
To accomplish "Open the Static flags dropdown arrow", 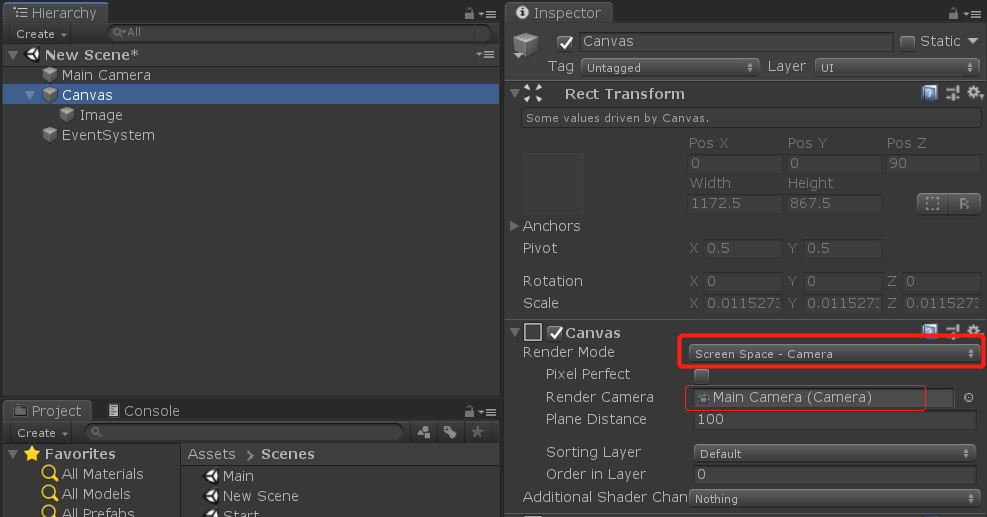I will pos(973,41).
